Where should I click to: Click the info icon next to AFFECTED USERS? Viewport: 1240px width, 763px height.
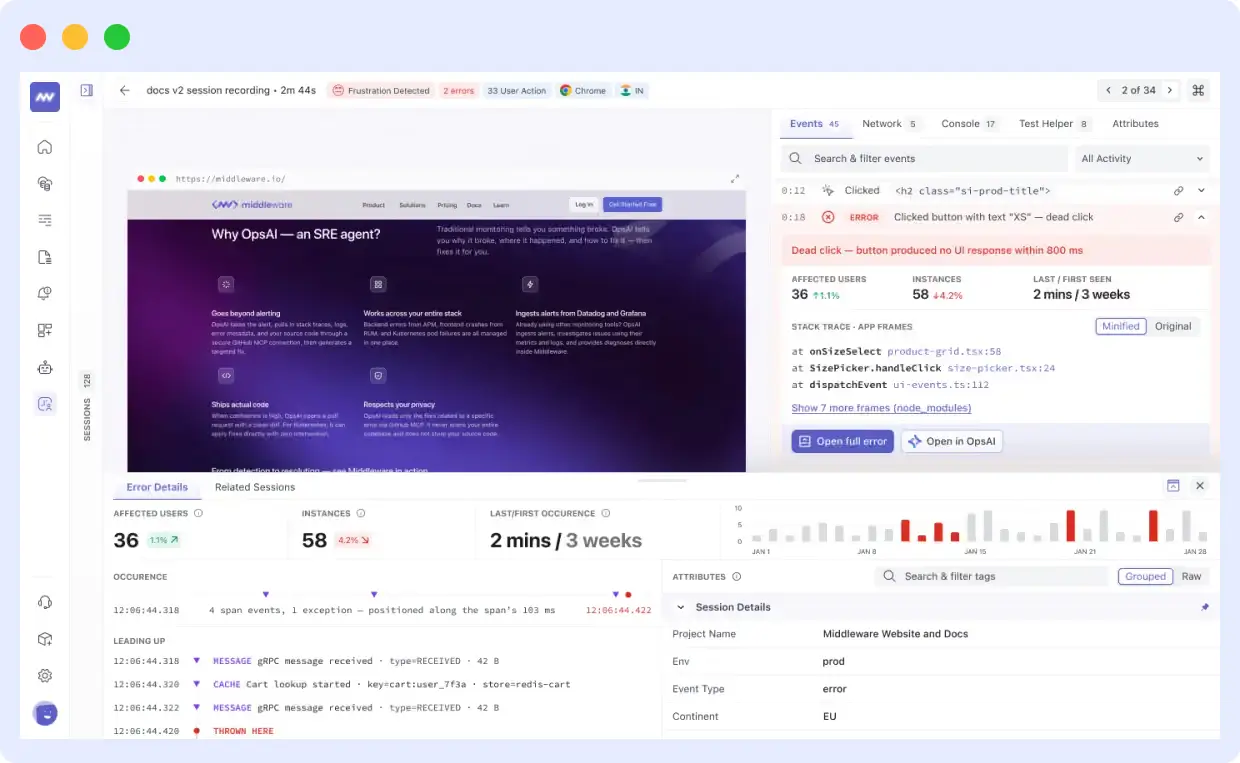point(198,513)
